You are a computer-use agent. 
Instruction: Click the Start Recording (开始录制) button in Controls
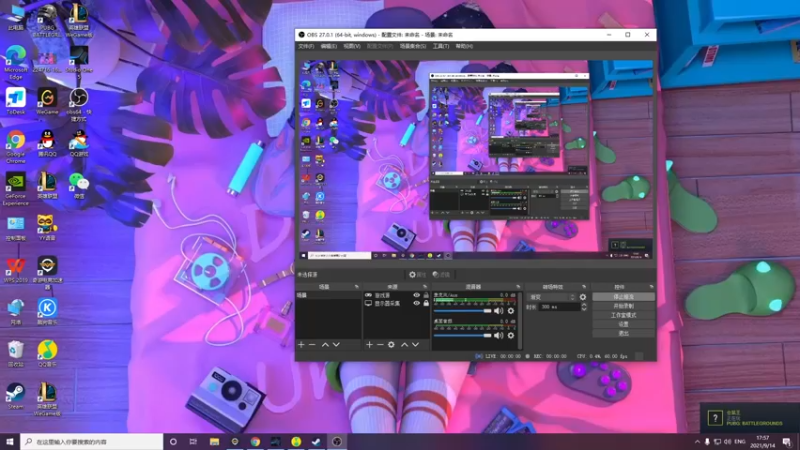(x=623, y=306)
